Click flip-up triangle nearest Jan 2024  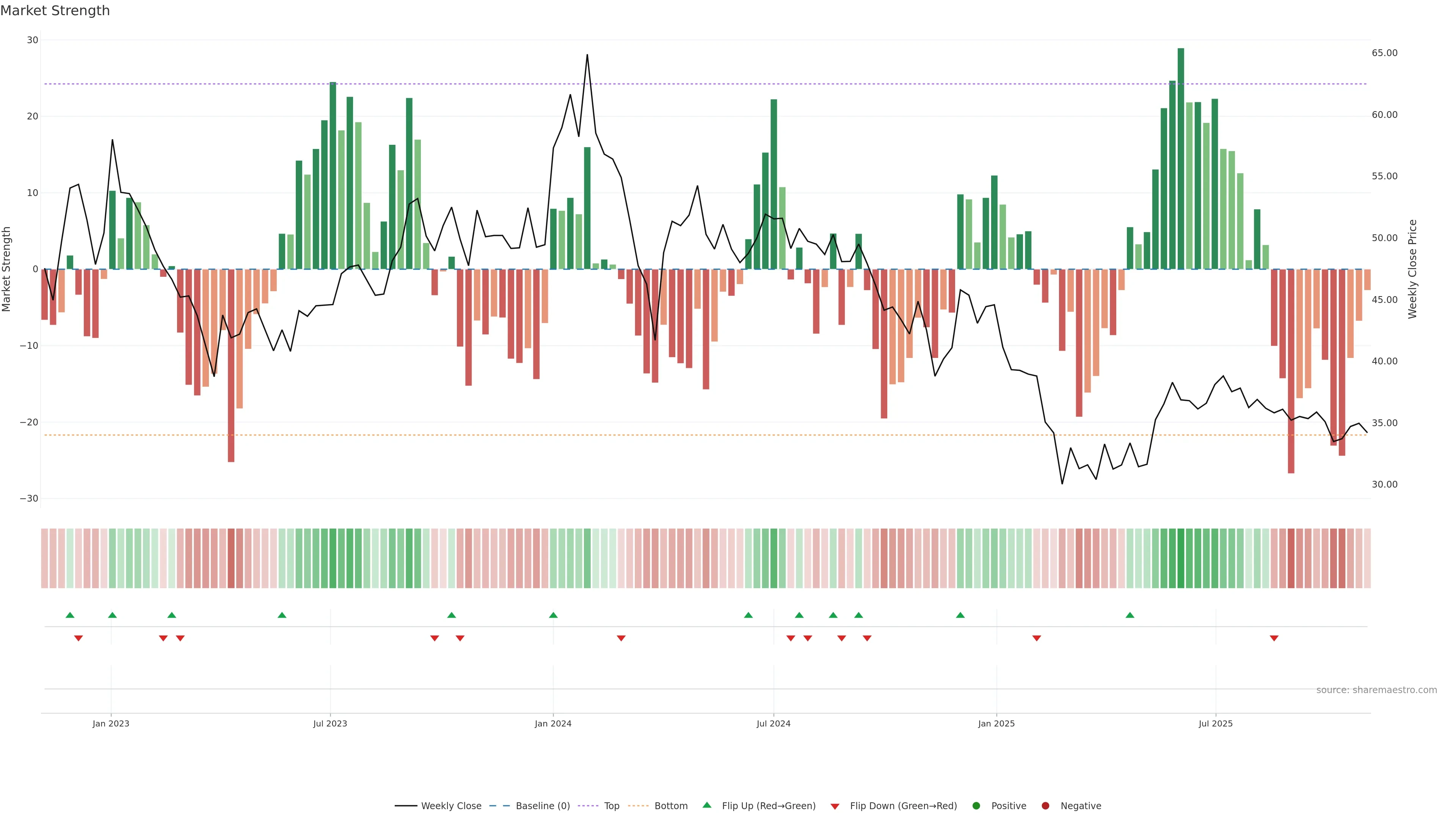[553, 615]
